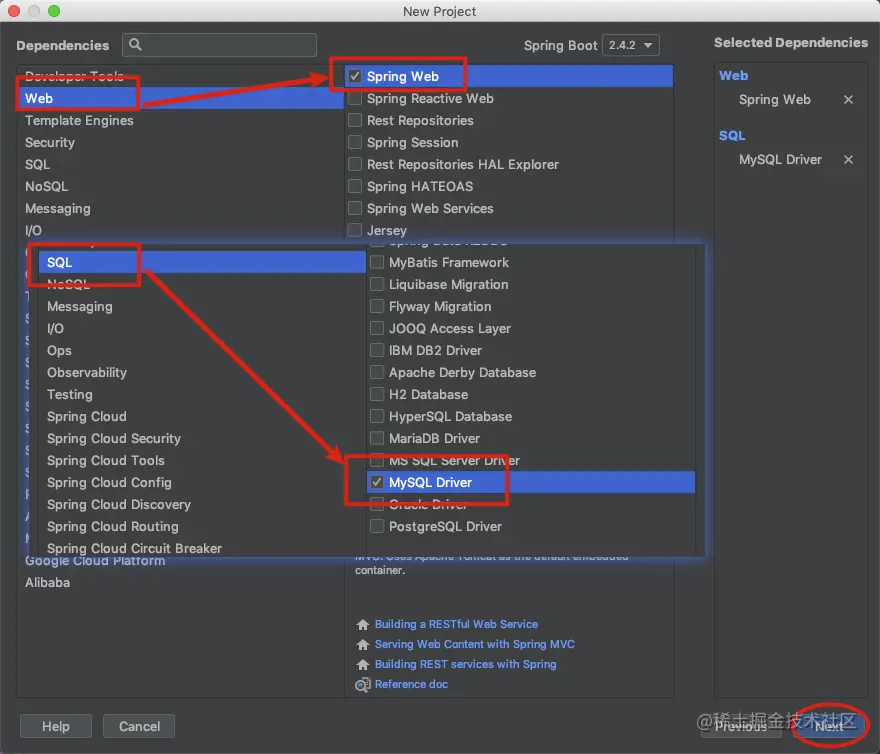
Task: Select the Observability category
Action: 87,372
